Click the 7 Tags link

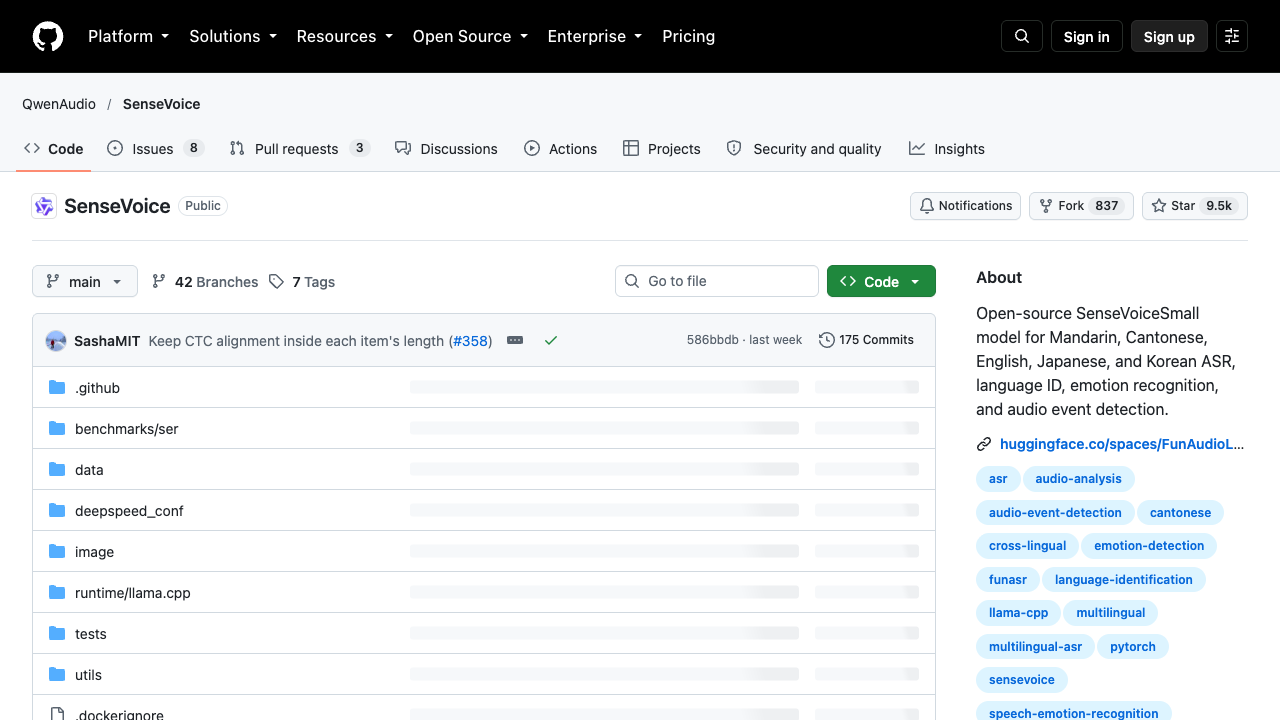(302, 282)
